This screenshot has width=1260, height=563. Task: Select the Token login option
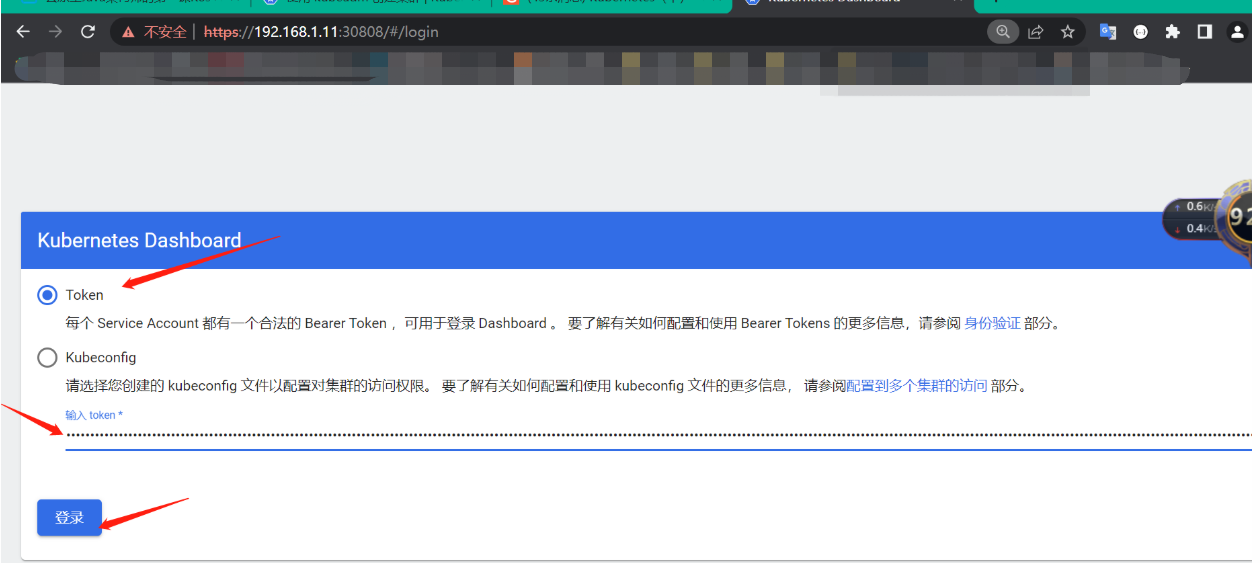(x=47, y=295)
